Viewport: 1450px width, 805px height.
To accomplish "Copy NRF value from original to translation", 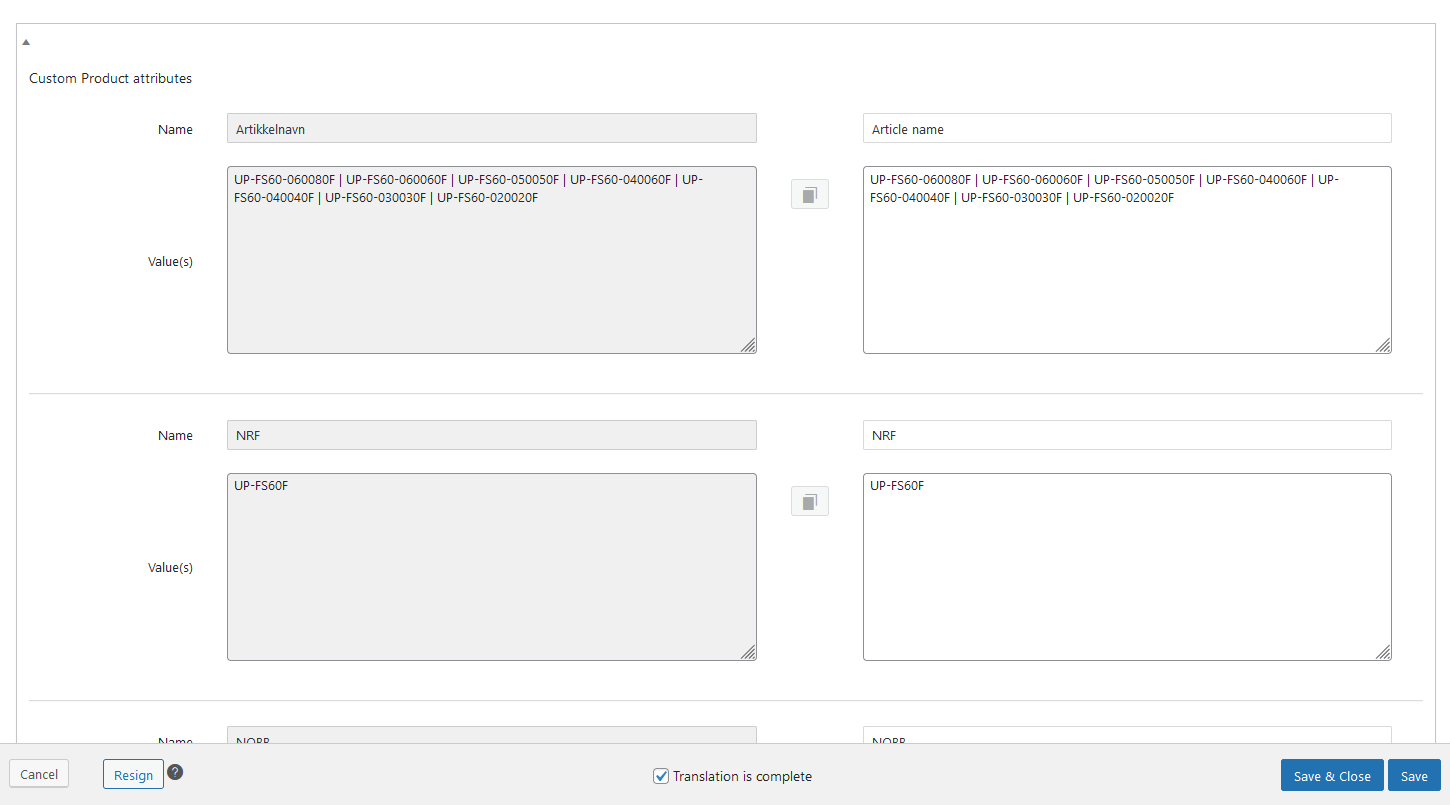I will click(810, 501).
